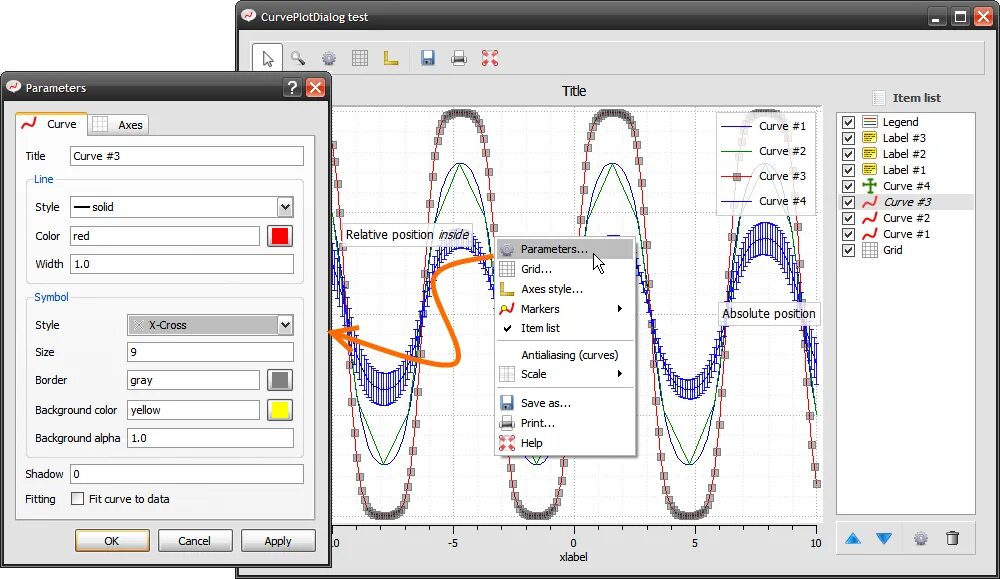Switch to the Axes tab

pos(118,125)
